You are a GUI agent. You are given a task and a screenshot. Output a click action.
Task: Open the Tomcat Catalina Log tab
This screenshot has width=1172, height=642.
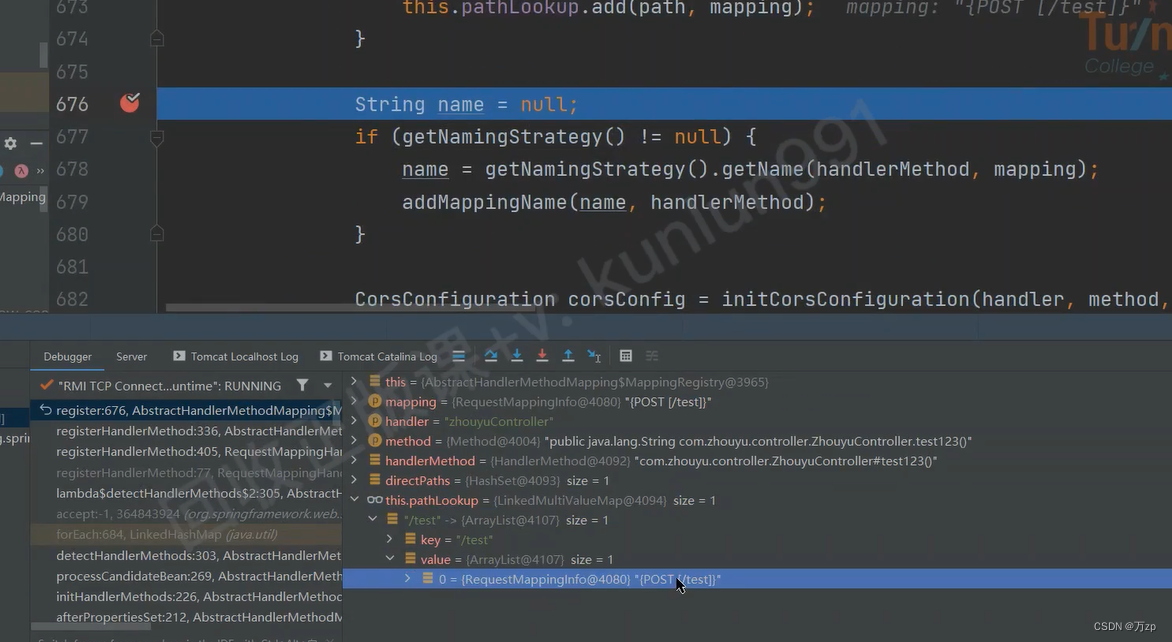coord(380,357)
